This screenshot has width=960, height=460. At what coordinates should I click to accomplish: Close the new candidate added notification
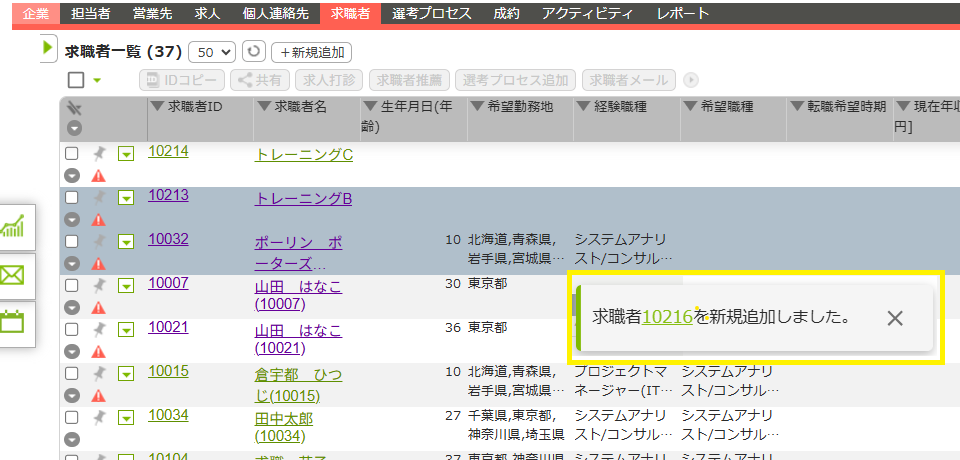pos(895,318)
